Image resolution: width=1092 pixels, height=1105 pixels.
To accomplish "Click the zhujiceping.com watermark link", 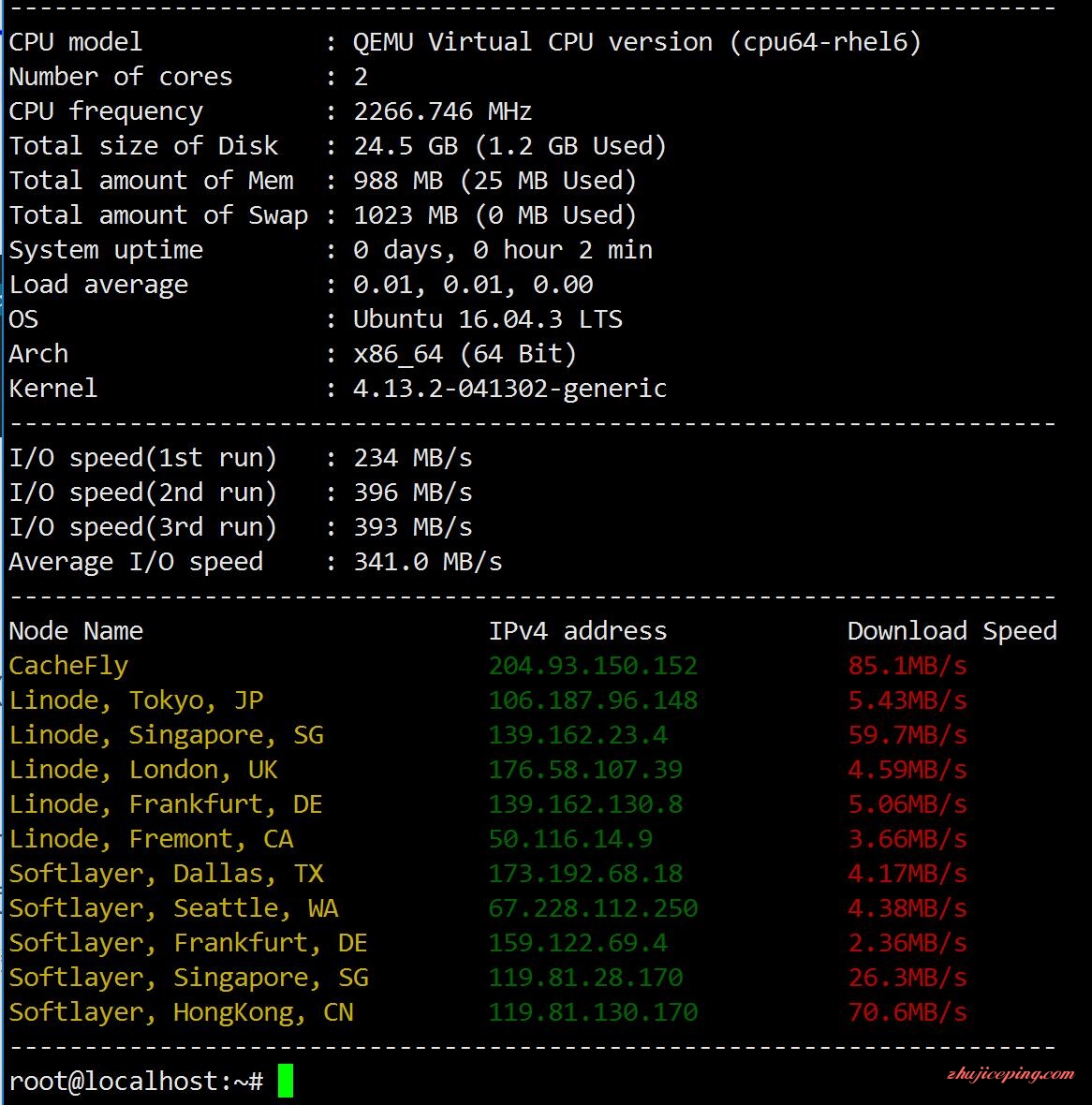I will (1011, 1074).
